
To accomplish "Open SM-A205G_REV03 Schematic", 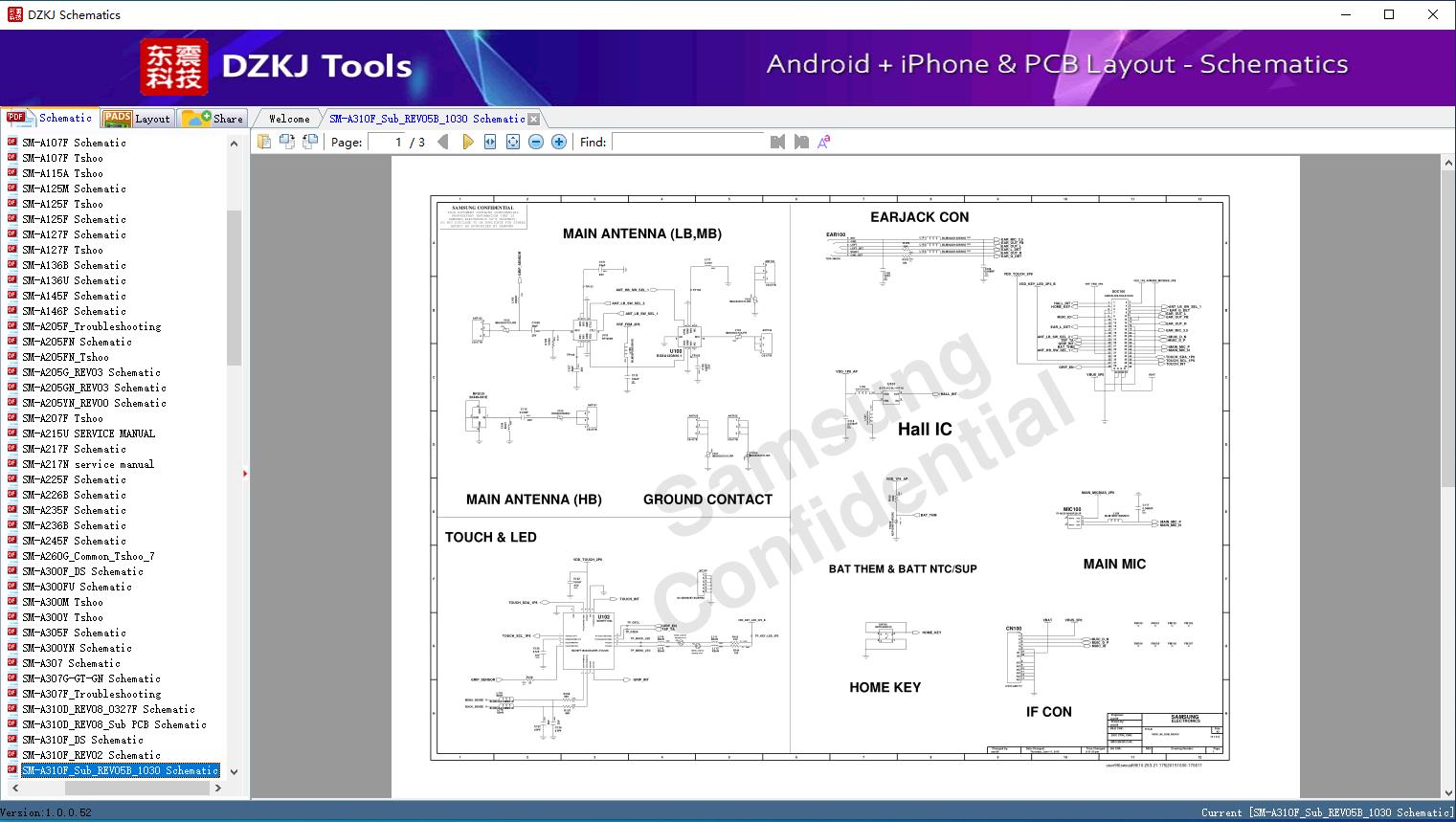I will tap(92, 372).
